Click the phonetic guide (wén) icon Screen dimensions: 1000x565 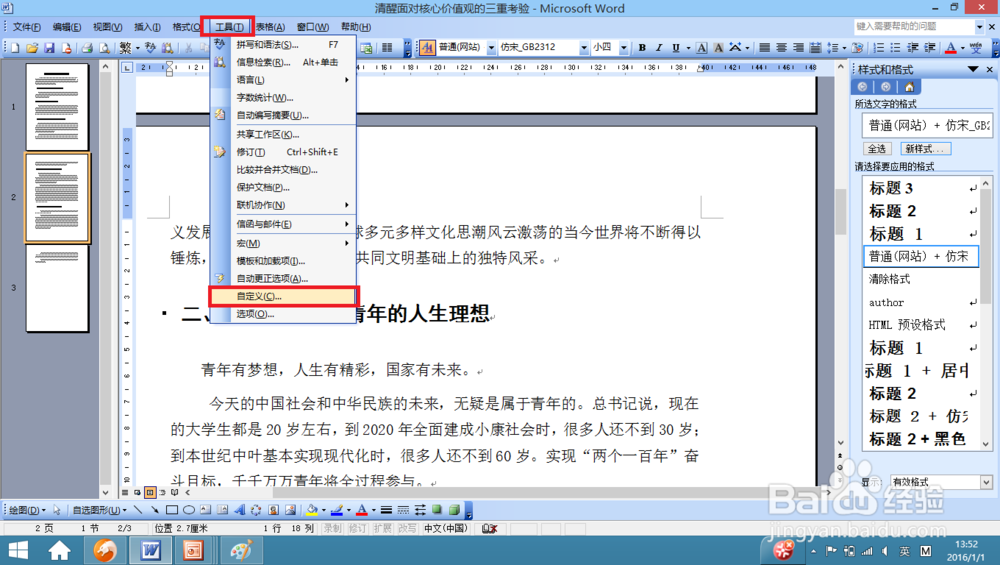pos(976,48)
